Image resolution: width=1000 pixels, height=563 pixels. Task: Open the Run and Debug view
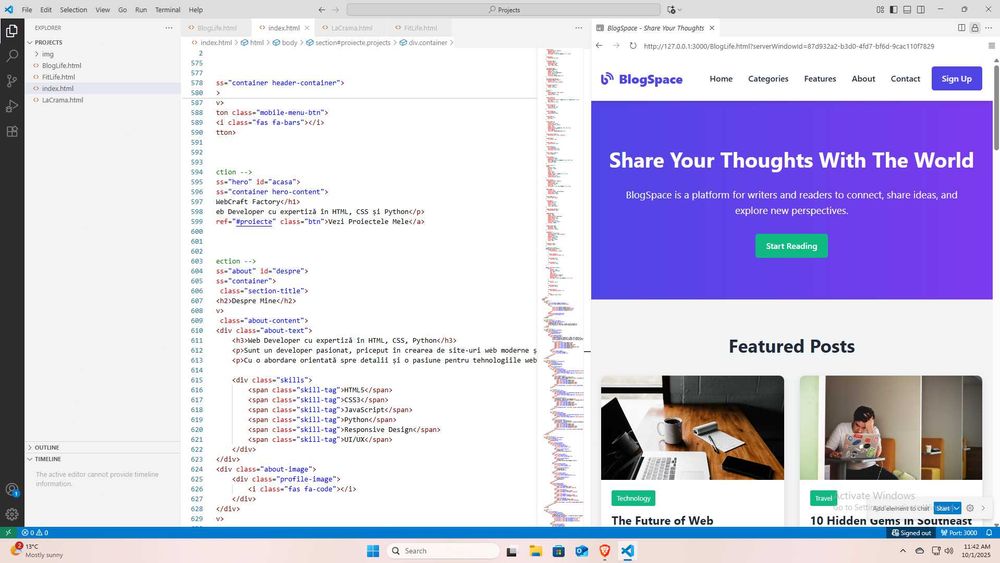click(11, 106)
